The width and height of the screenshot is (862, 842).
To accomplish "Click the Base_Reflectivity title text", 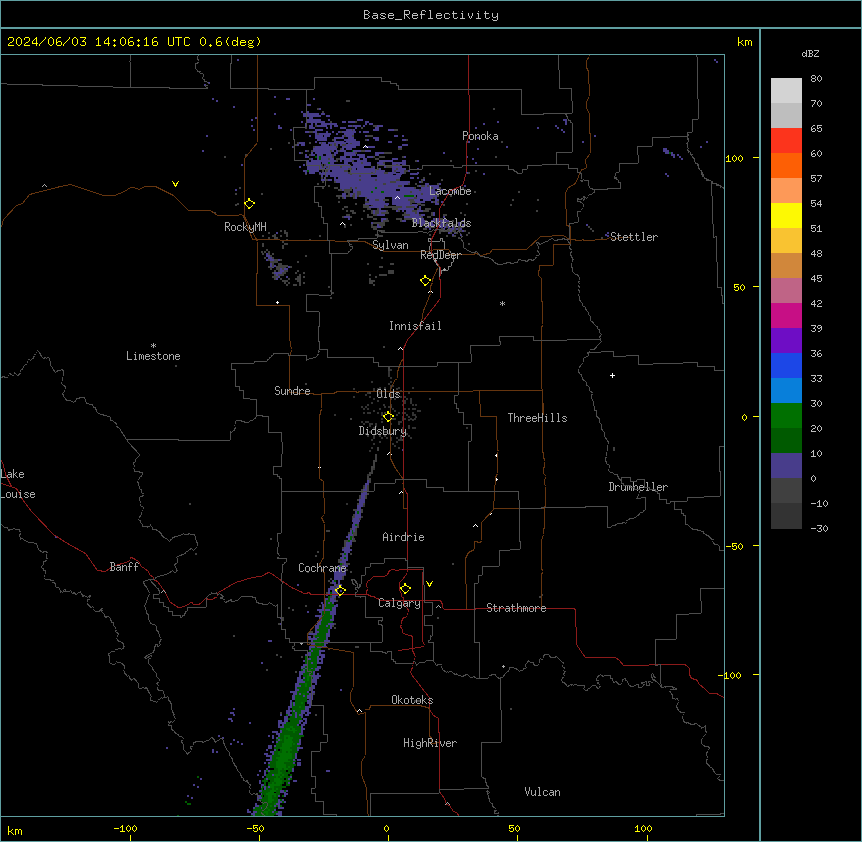I will 431,15.
